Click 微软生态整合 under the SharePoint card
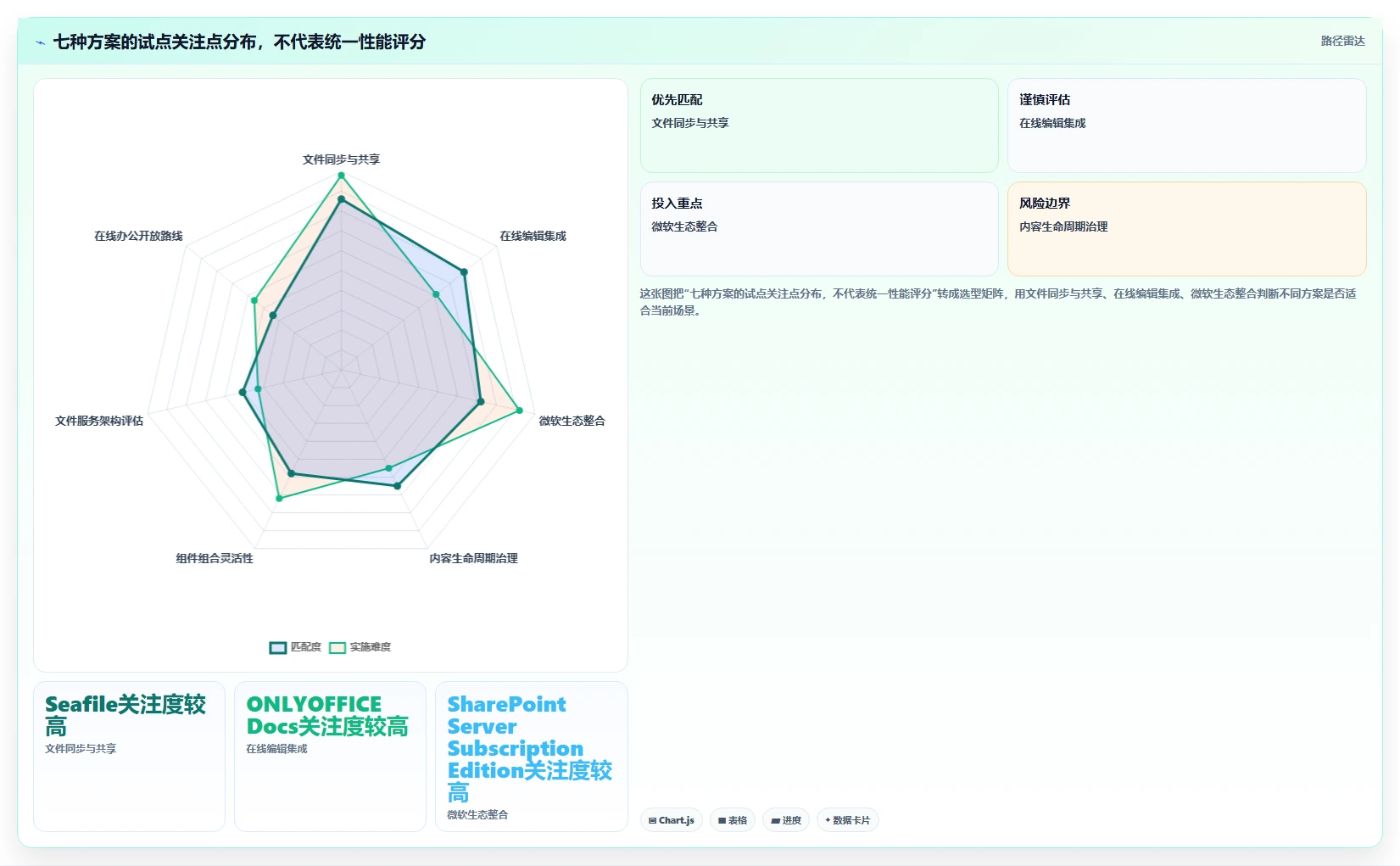Viewport: 1400px width, 866px height. point(477,815)
